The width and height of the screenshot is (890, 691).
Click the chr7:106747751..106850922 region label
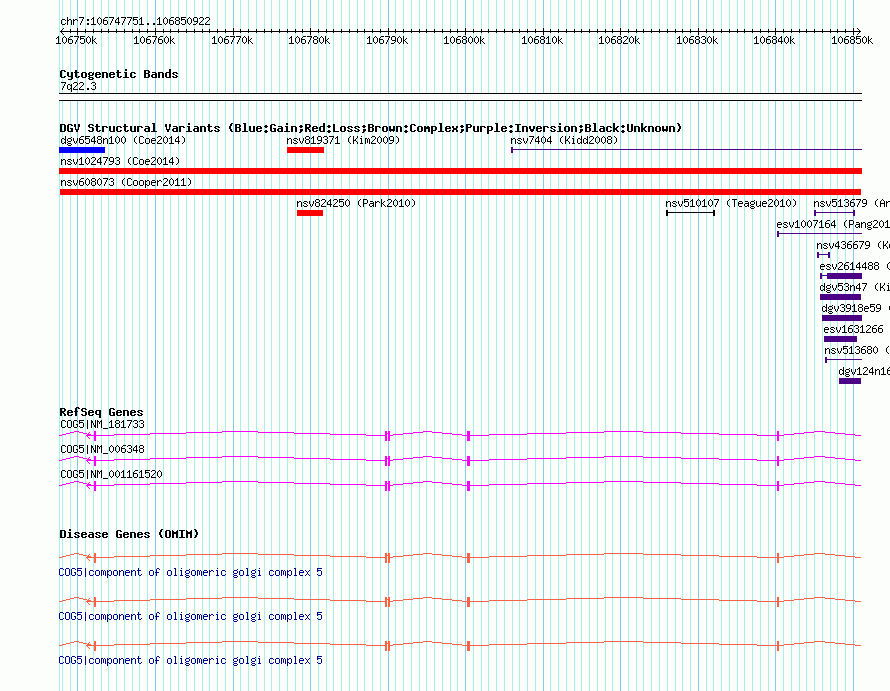[135, 22]
